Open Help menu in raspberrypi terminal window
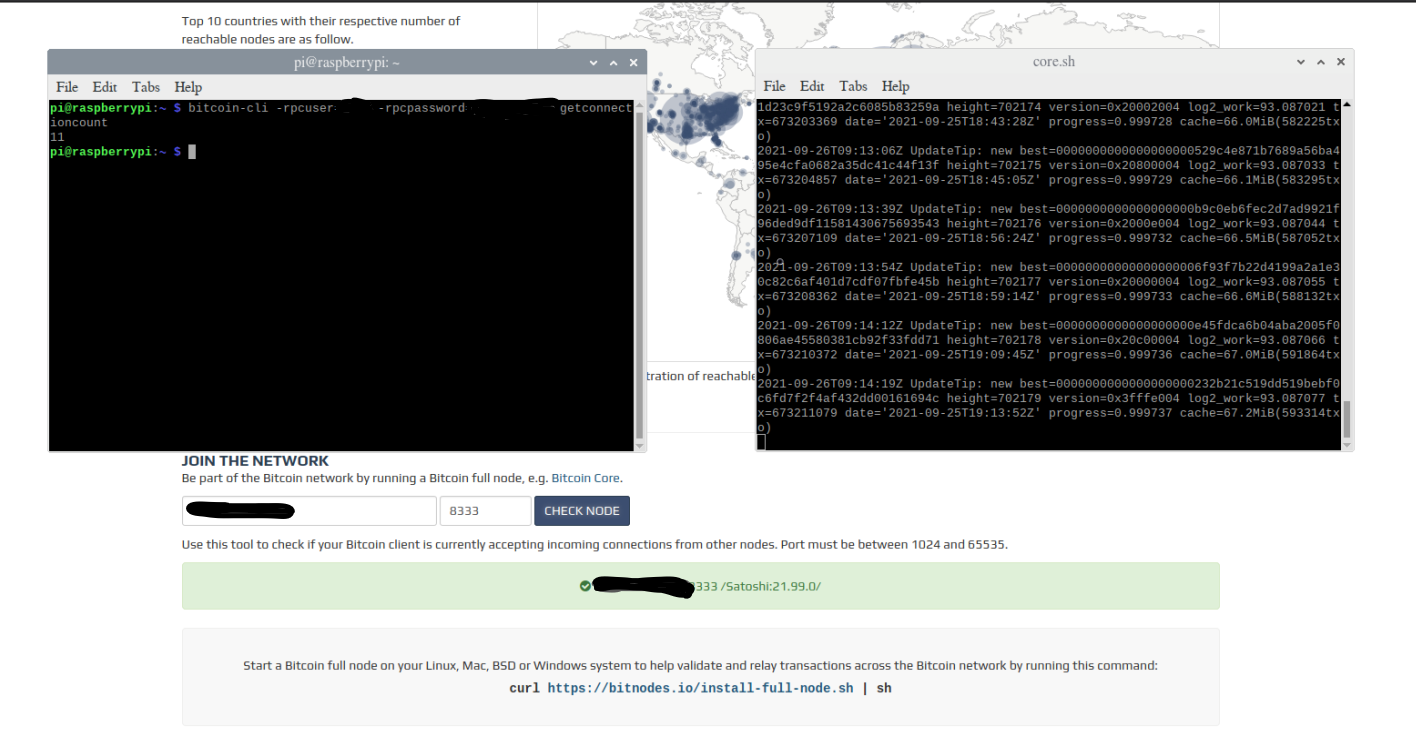 pyautogui.click(x=188, y=87)
